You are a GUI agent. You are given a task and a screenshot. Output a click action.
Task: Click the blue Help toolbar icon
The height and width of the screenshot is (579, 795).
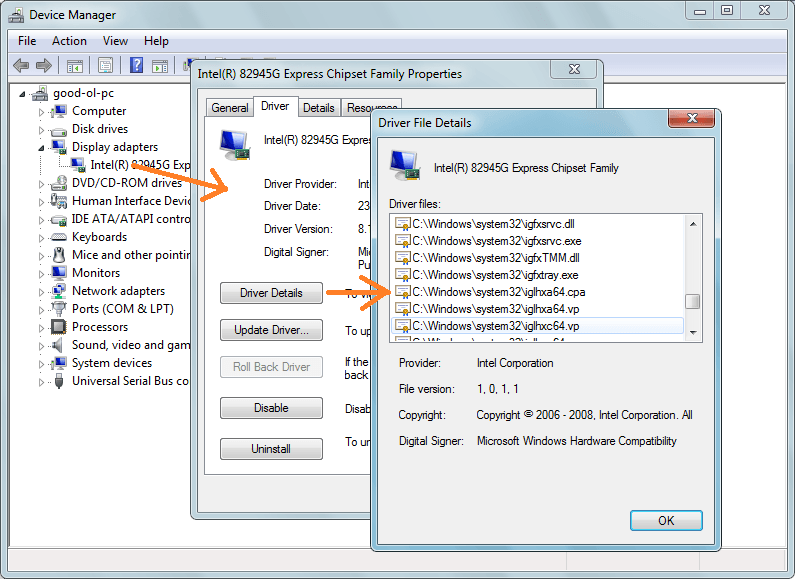pyautogui.click(x=136, y=66)
